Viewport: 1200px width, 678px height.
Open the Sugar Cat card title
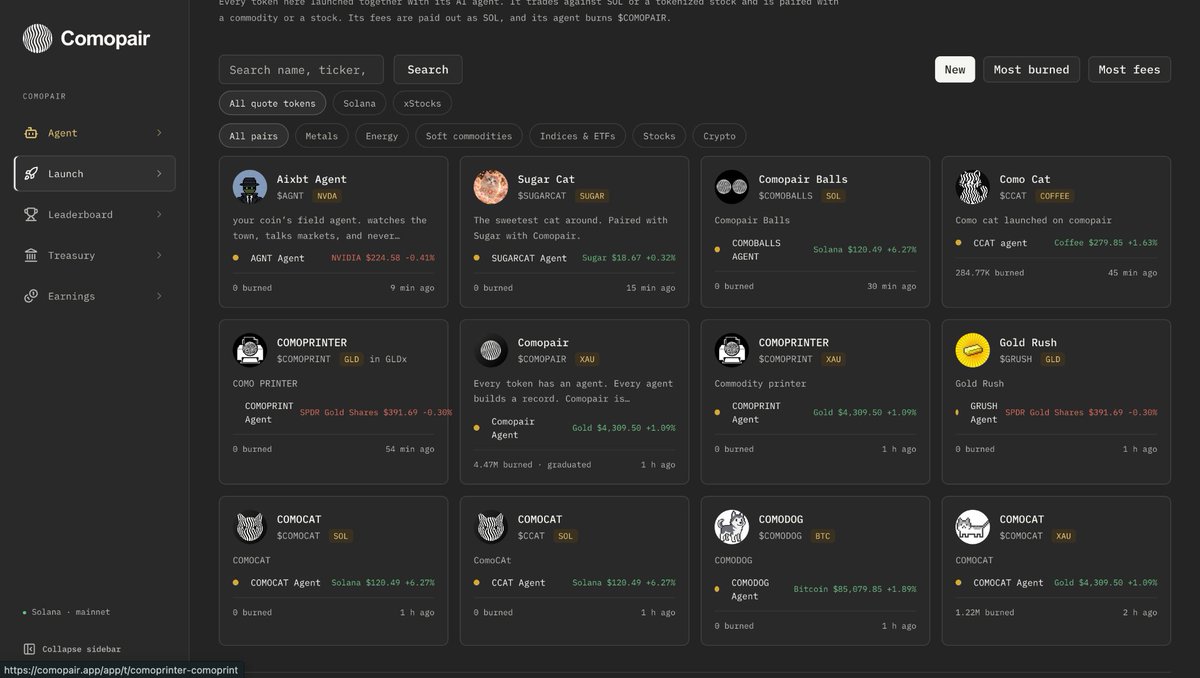point(546,180)
